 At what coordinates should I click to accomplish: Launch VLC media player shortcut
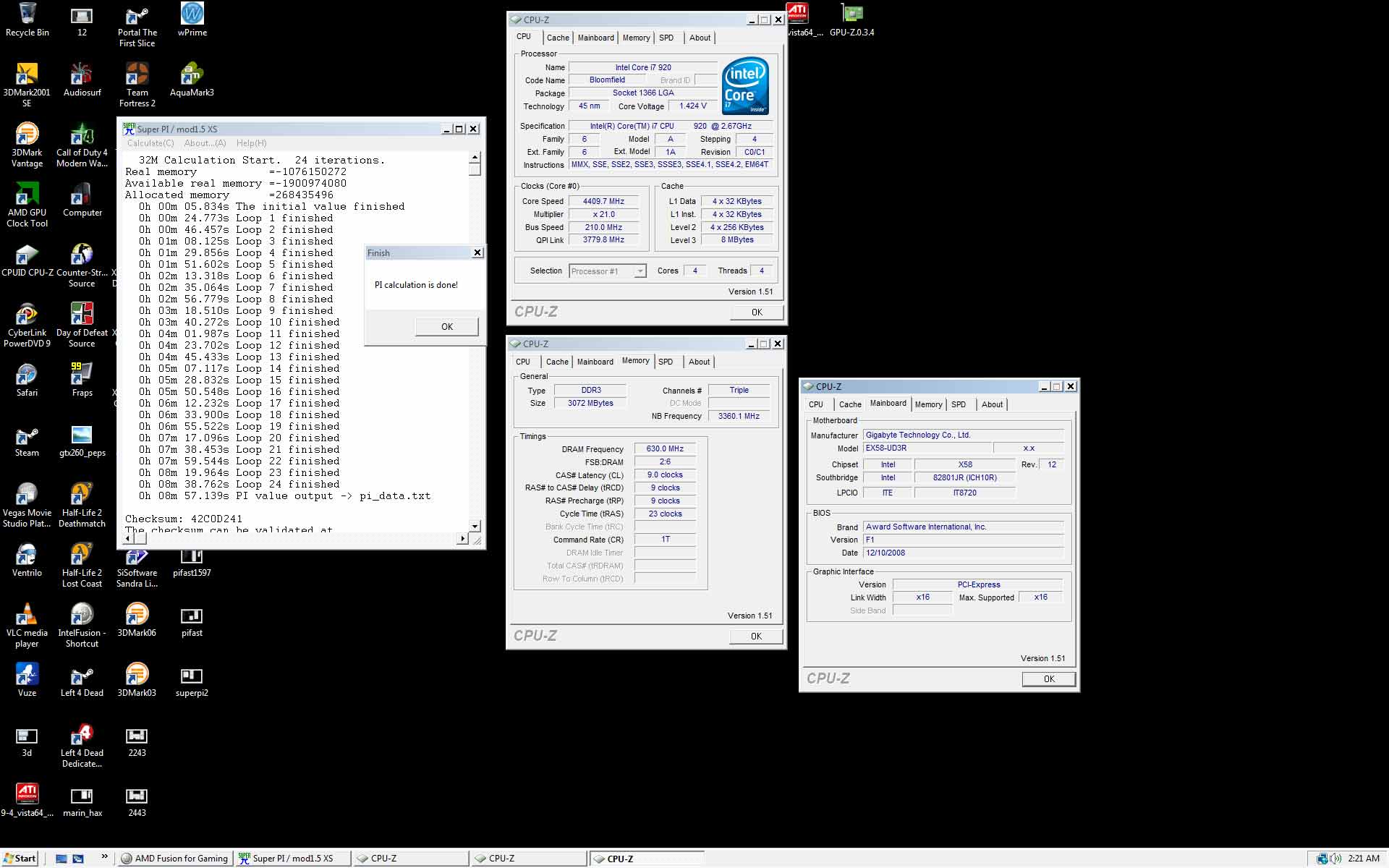point(27,626)
